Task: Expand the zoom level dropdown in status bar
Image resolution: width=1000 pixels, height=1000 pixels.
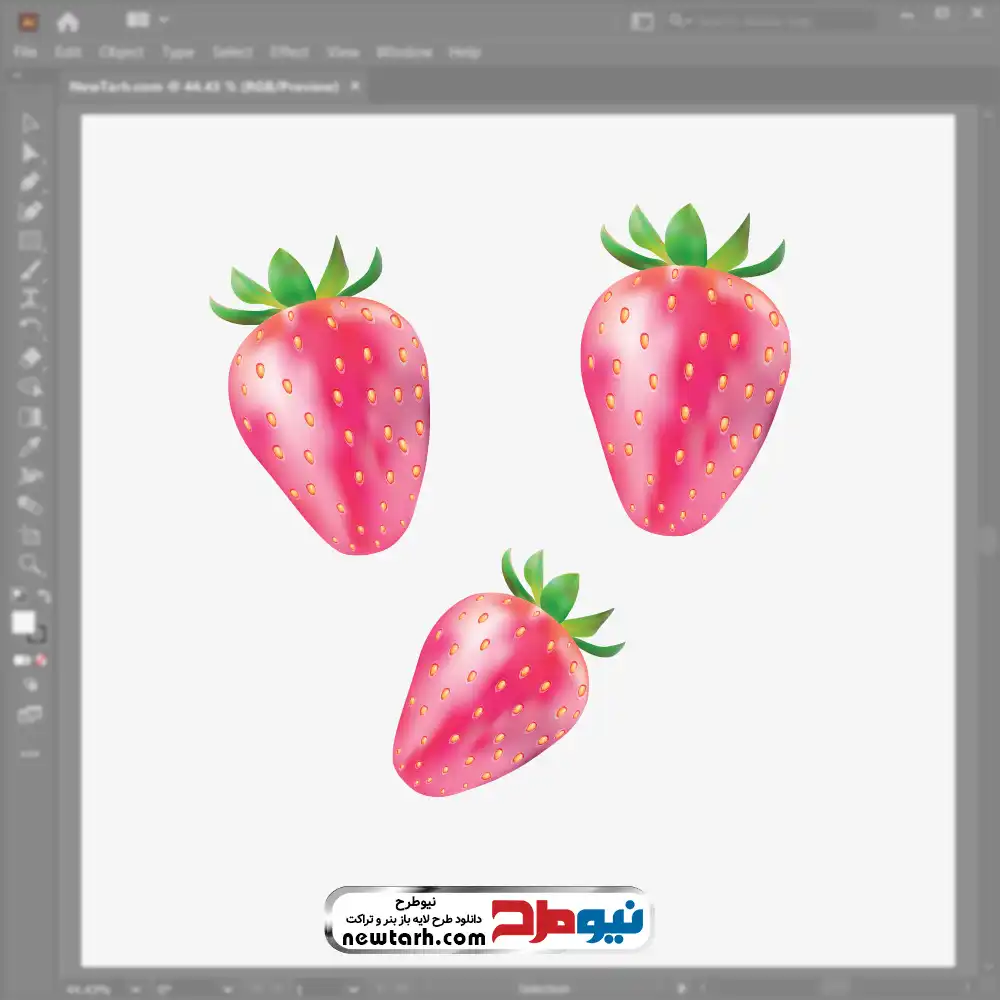Action: coord(138,989)
